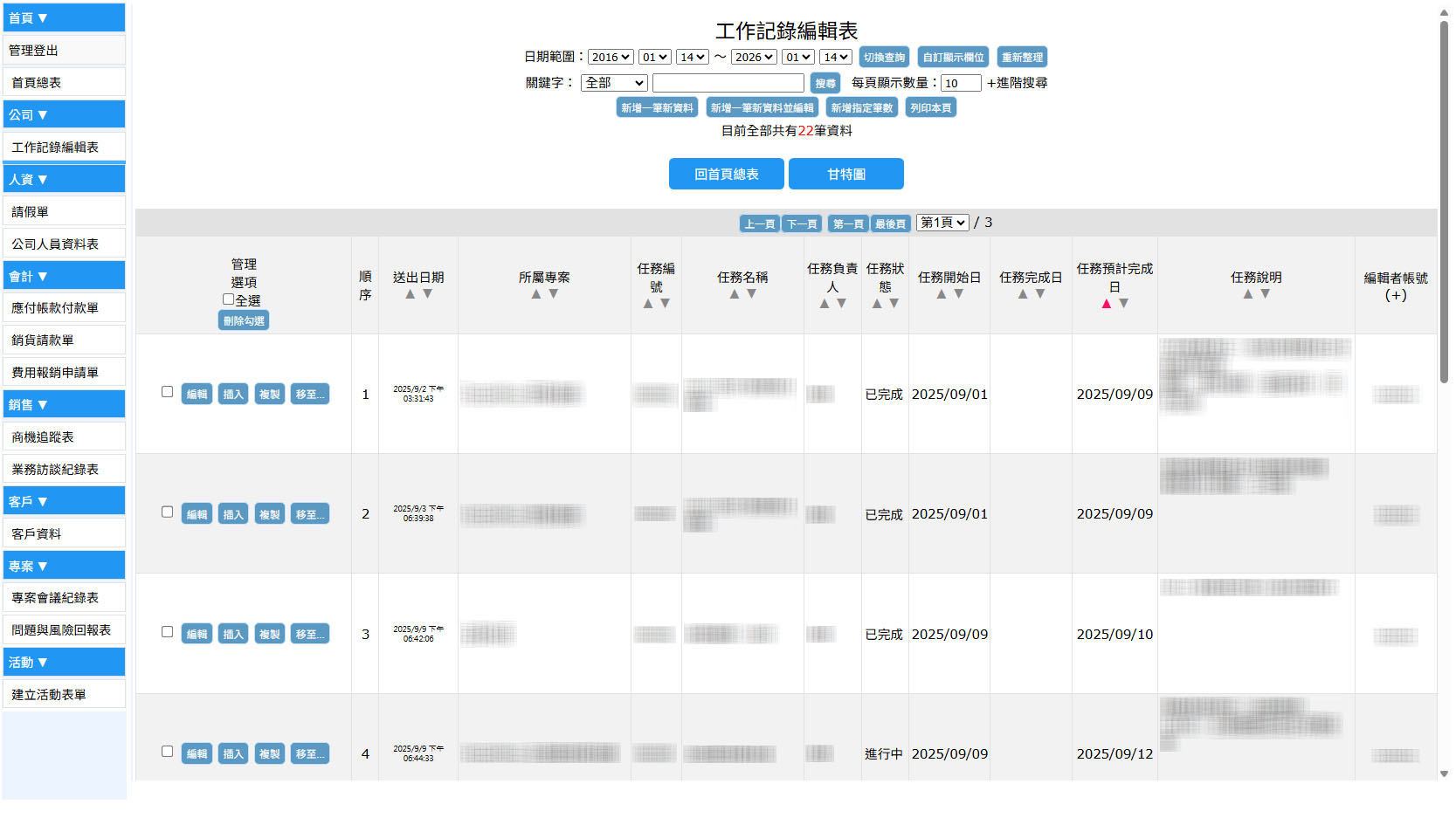Sort 送出日期 column ascending arrow

[x=410, y=294]
